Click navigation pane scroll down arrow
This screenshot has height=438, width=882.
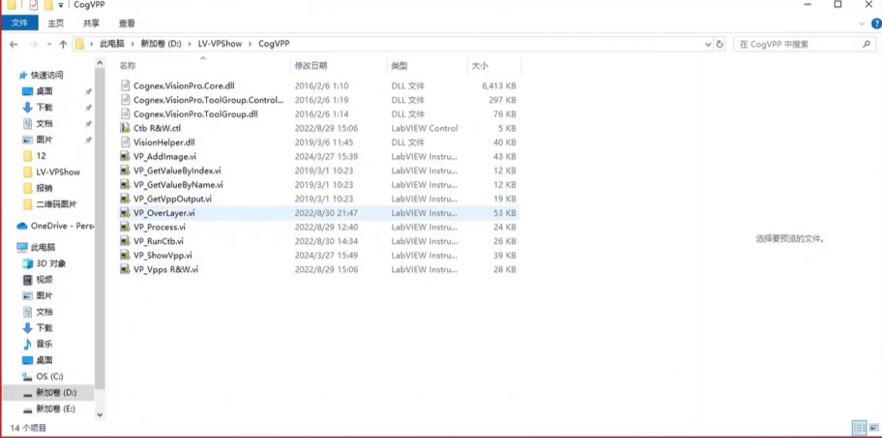coord(100,415)
